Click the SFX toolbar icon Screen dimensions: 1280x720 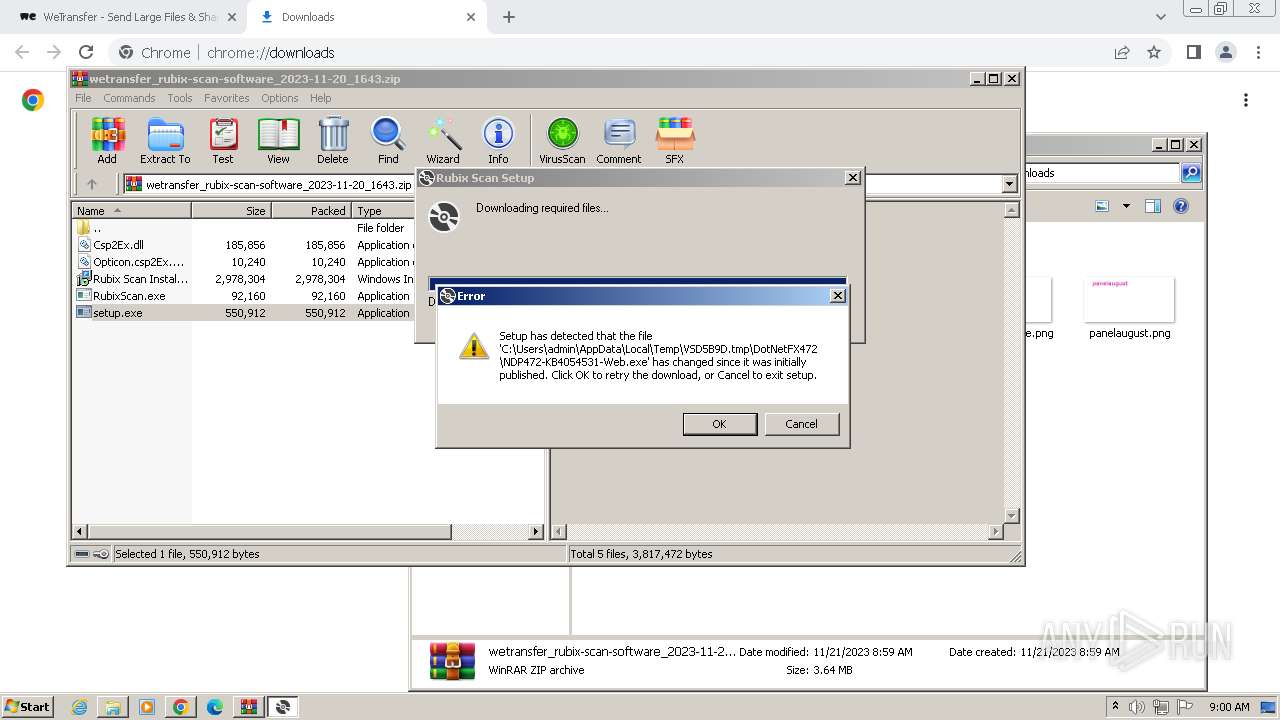(675, 140)
